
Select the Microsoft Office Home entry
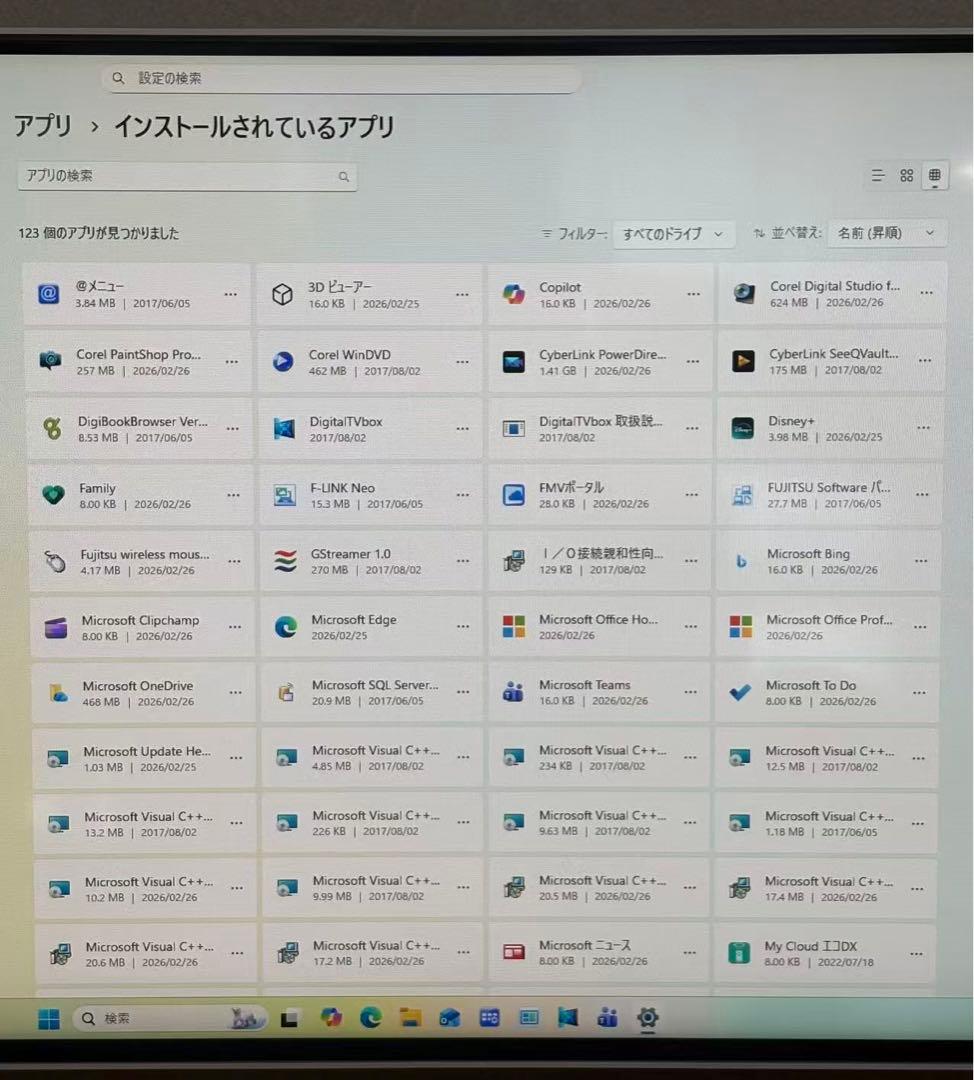pos(599,627)
